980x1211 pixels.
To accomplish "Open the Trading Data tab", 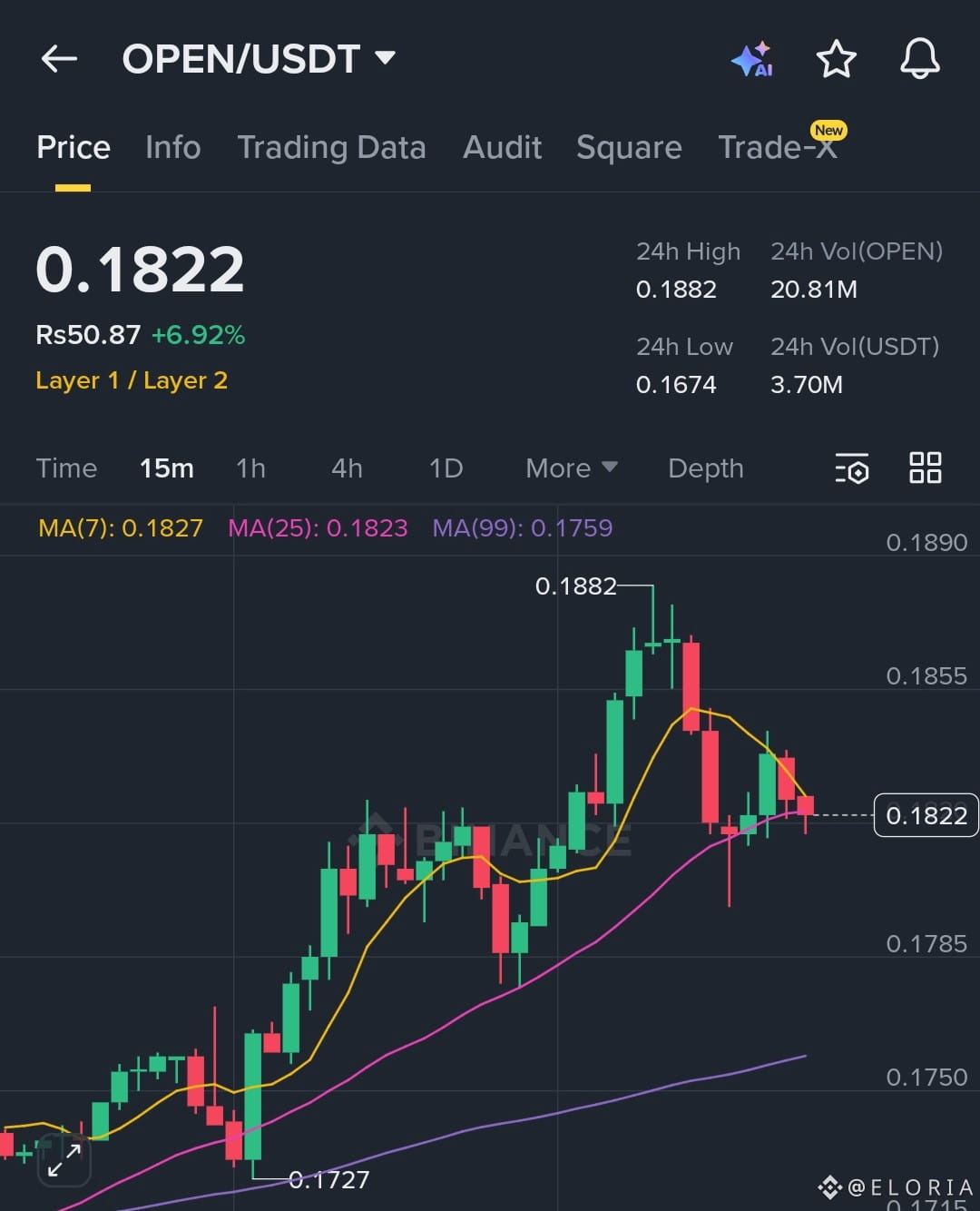I will click(x=331, y=147).
